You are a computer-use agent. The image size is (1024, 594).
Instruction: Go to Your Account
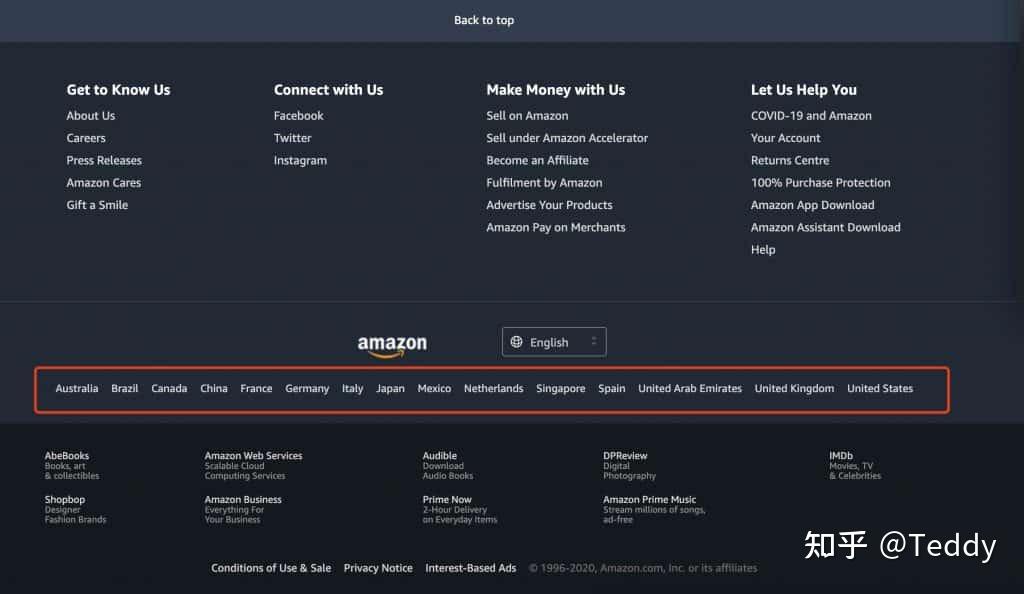[785, 138]
